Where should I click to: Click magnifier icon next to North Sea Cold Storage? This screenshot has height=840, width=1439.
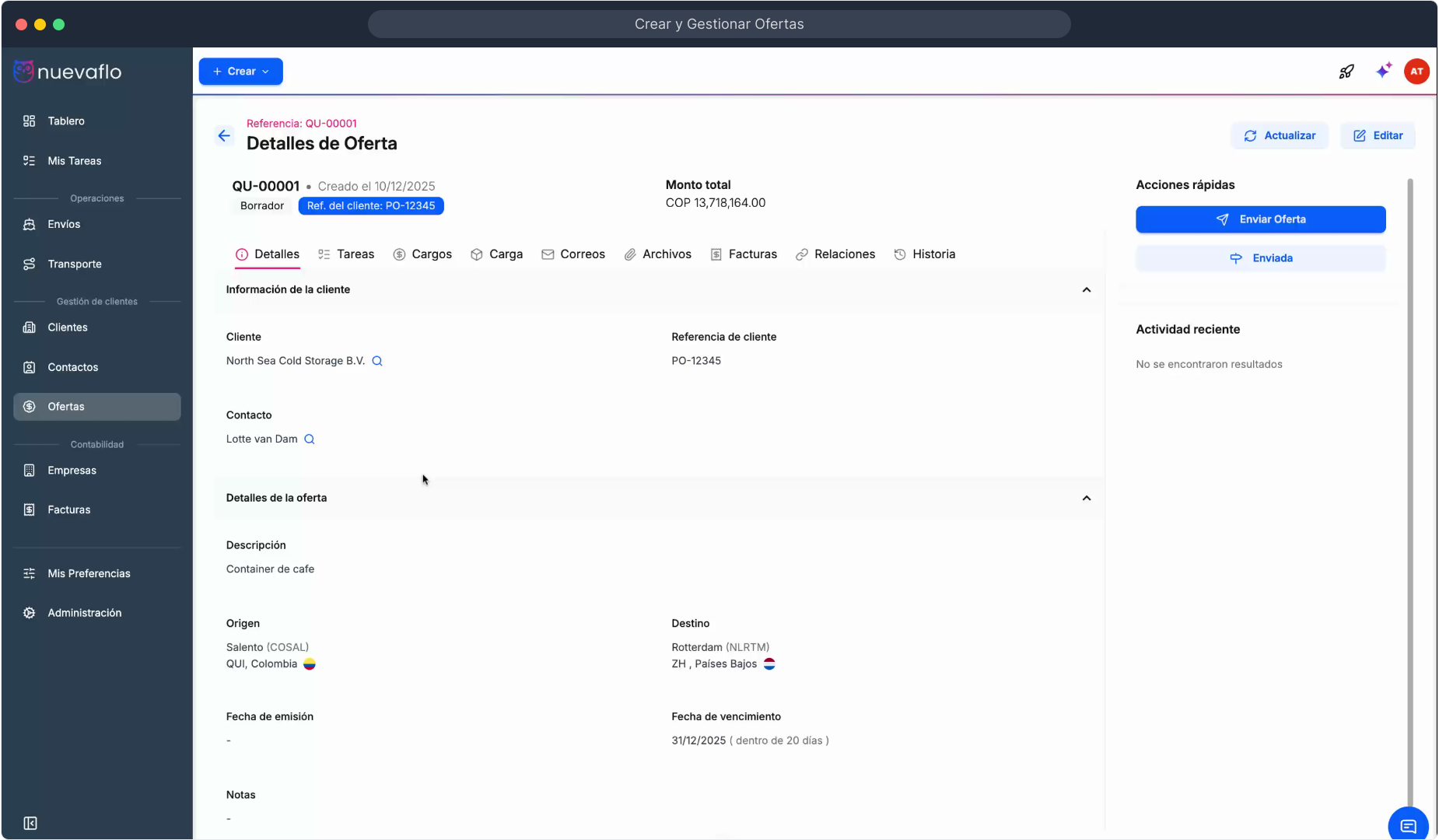(377, 361)
